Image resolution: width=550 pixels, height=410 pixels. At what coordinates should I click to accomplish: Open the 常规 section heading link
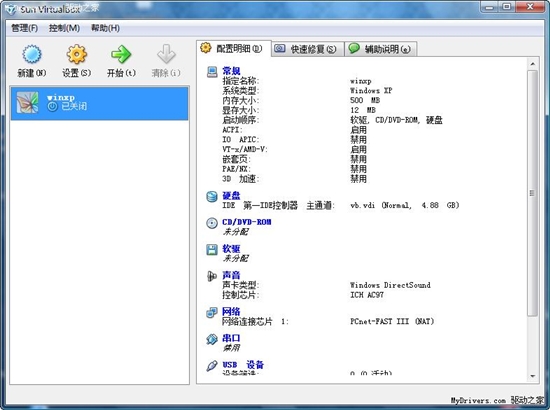pyautogui.click(x=231, y=71)
